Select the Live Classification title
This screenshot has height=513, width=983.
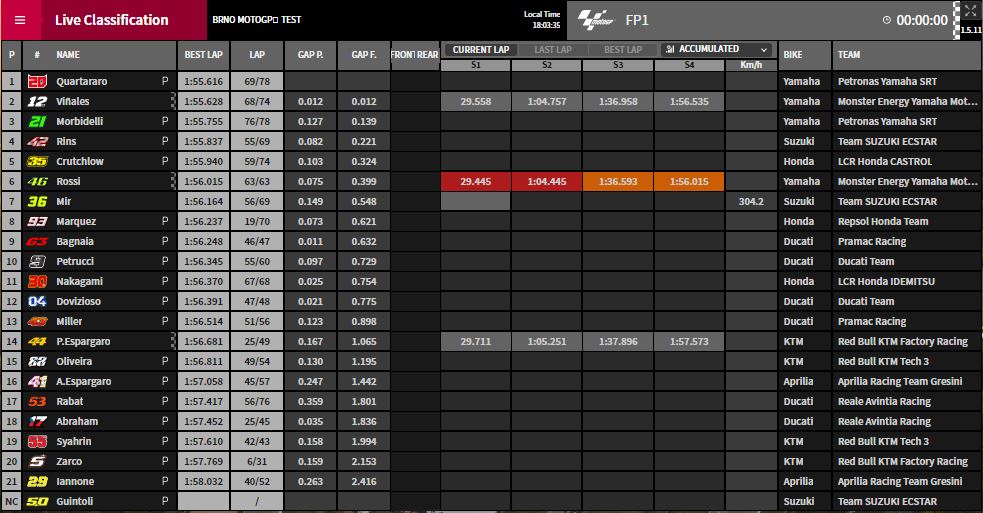pyautogui.click(x=112, y=20)
